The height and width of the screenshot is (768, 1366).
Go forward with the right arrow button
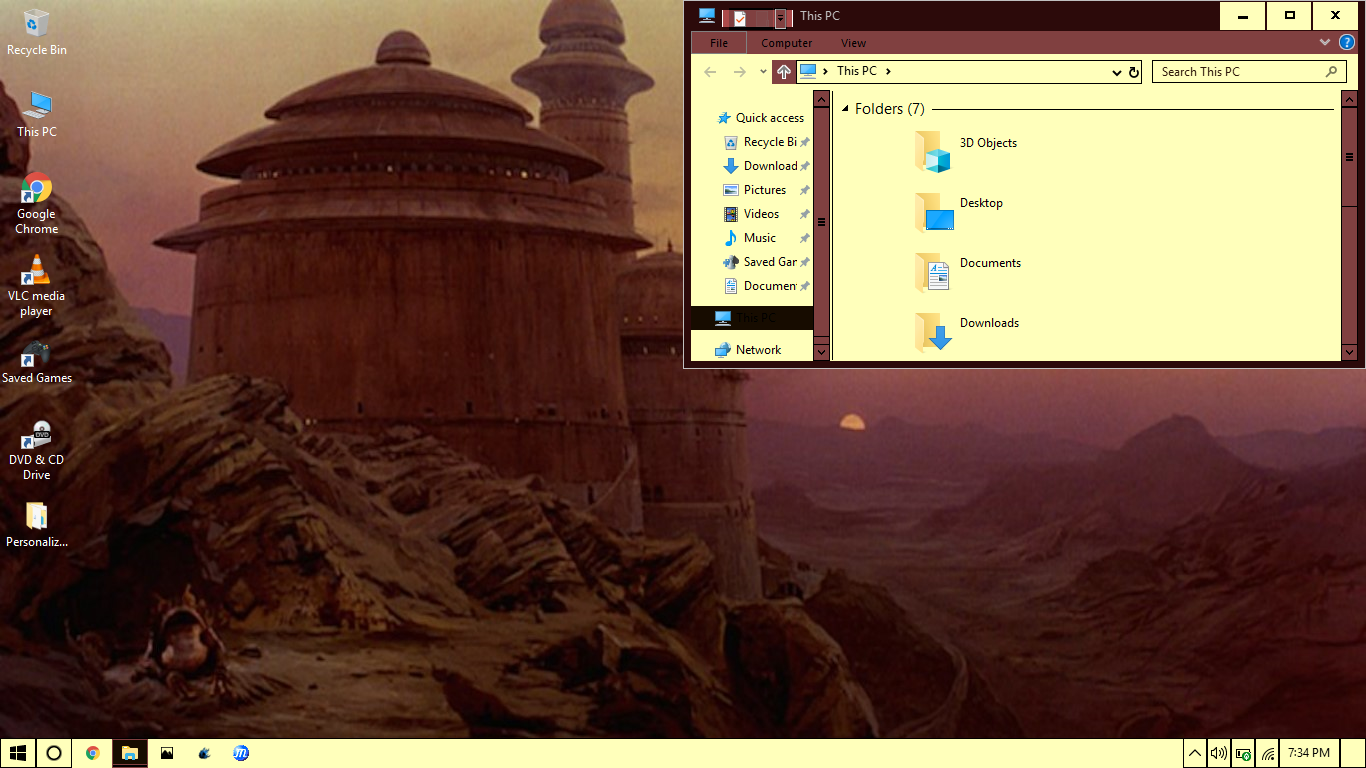click(x=740, y=72)
